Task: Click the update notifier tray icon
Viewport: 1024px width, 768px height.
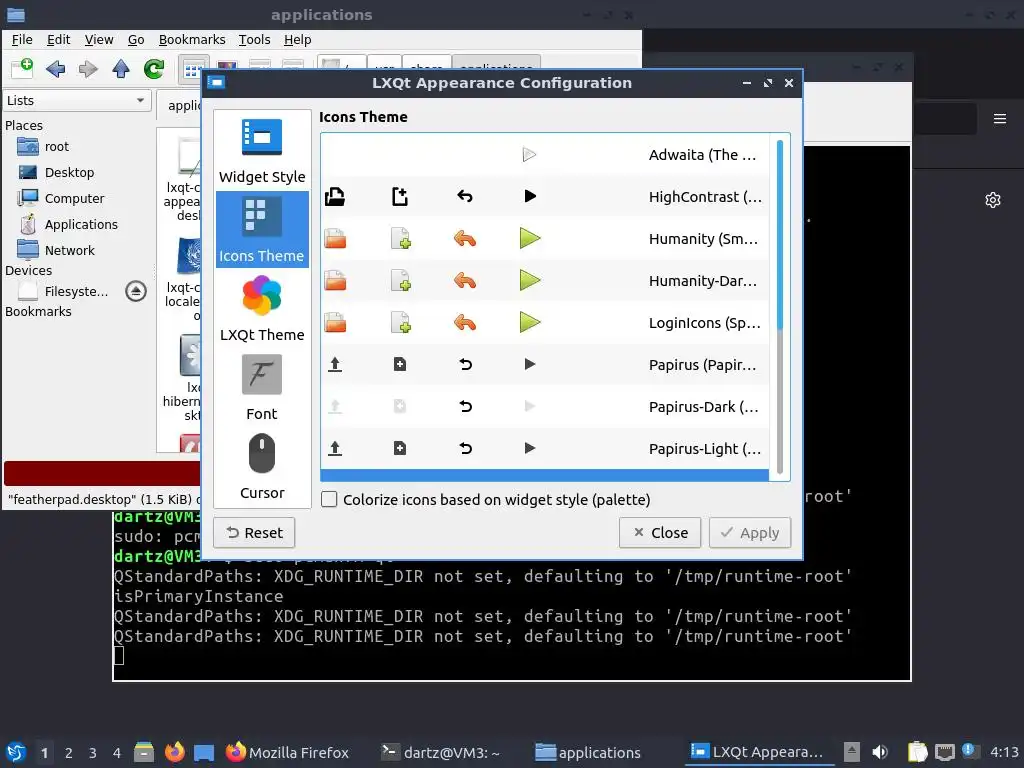Action: [x=970, y=751]
